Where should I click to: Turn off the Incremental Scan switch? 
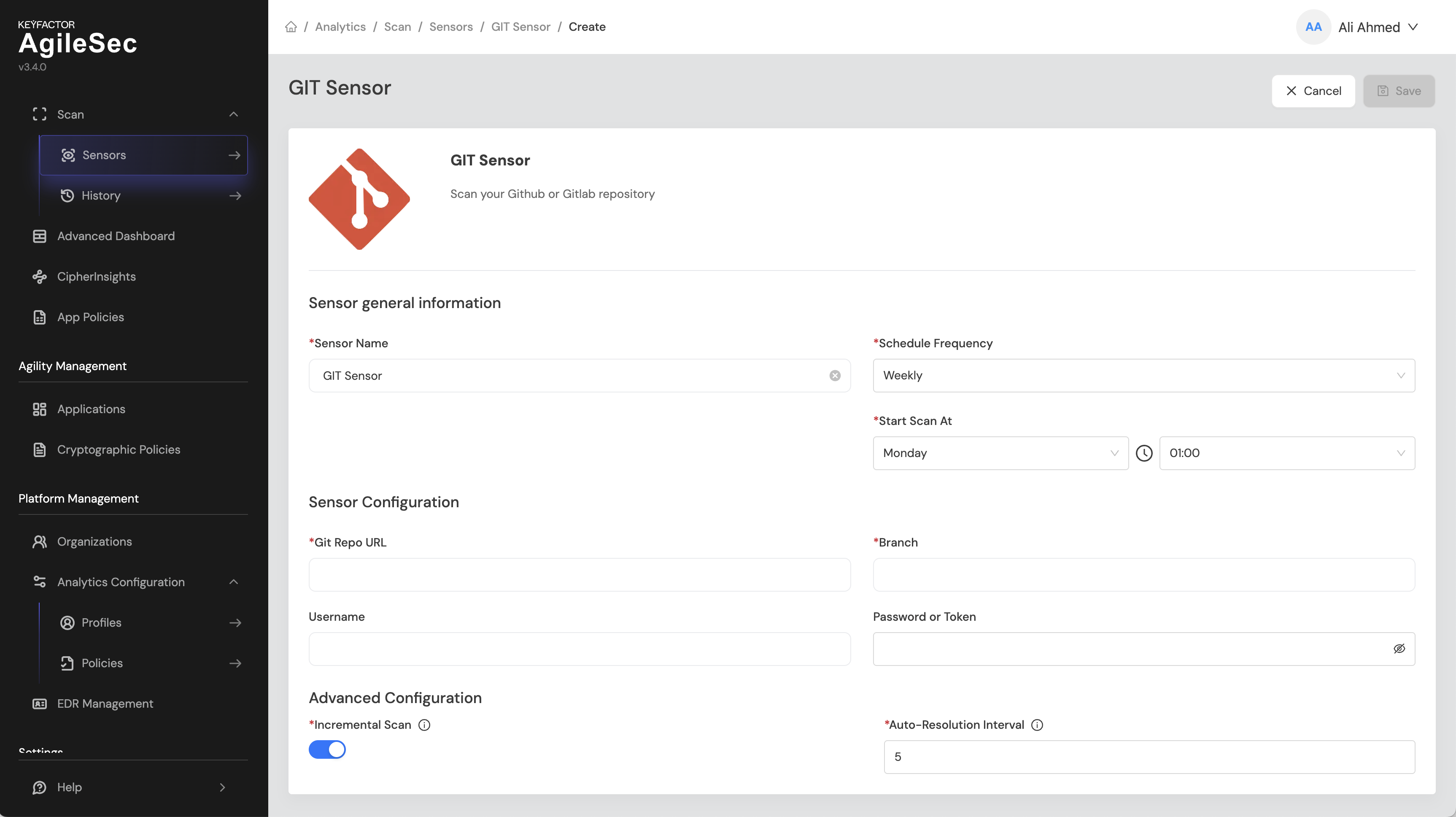coord(327,750)
